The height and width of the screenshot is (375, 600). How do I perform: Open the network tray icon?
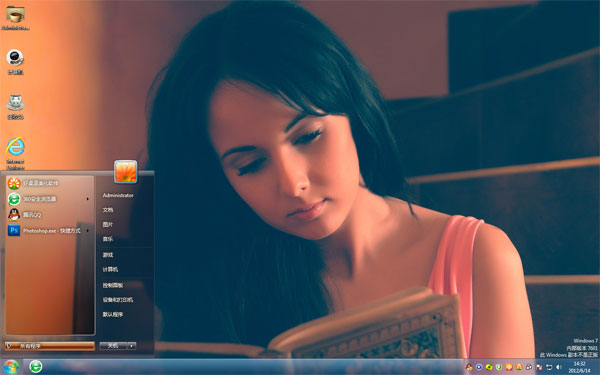tap(549, 367)
